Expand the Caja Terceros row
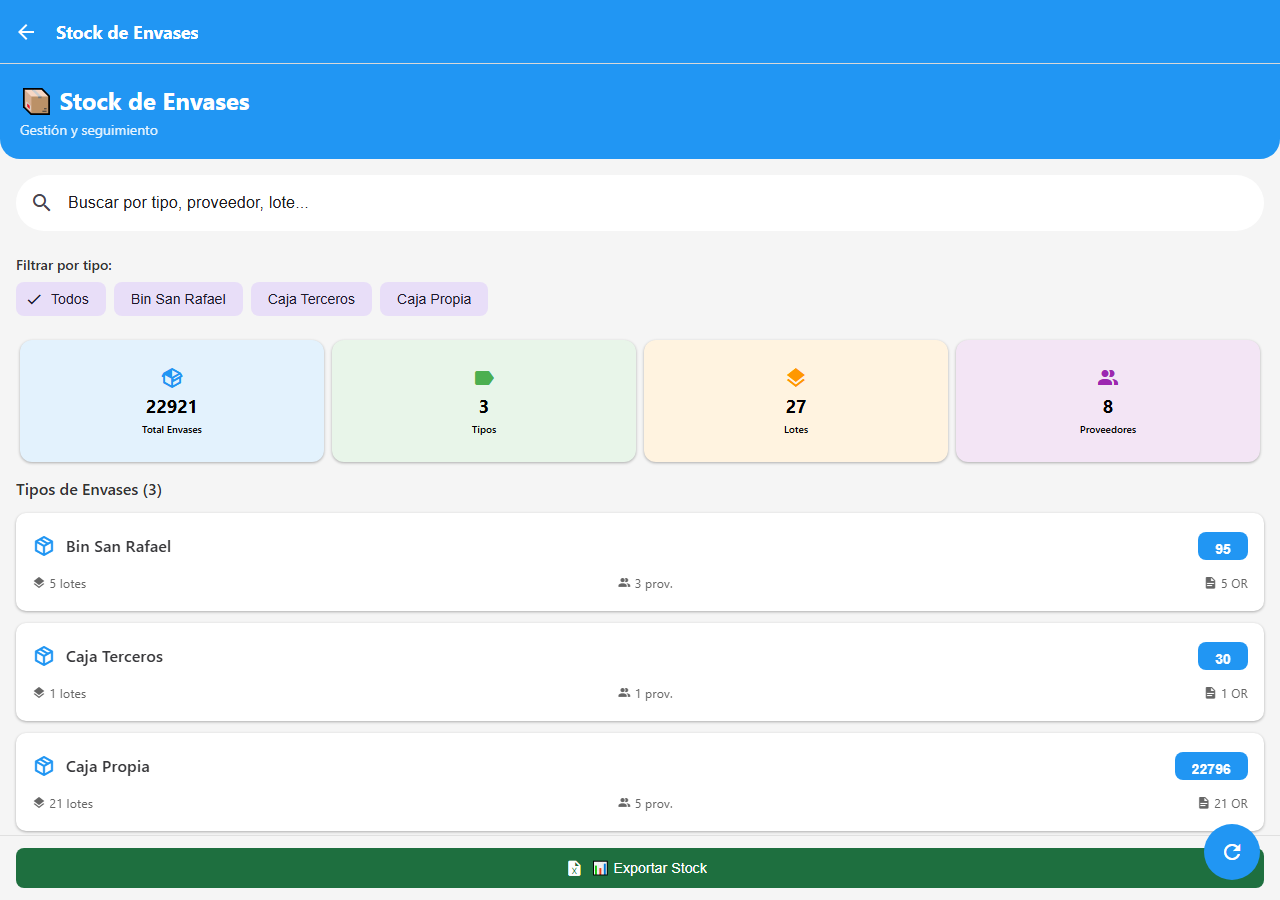The width and height of the screenshot is (1280, 900). pyautogui.click(x=640, y=672)
